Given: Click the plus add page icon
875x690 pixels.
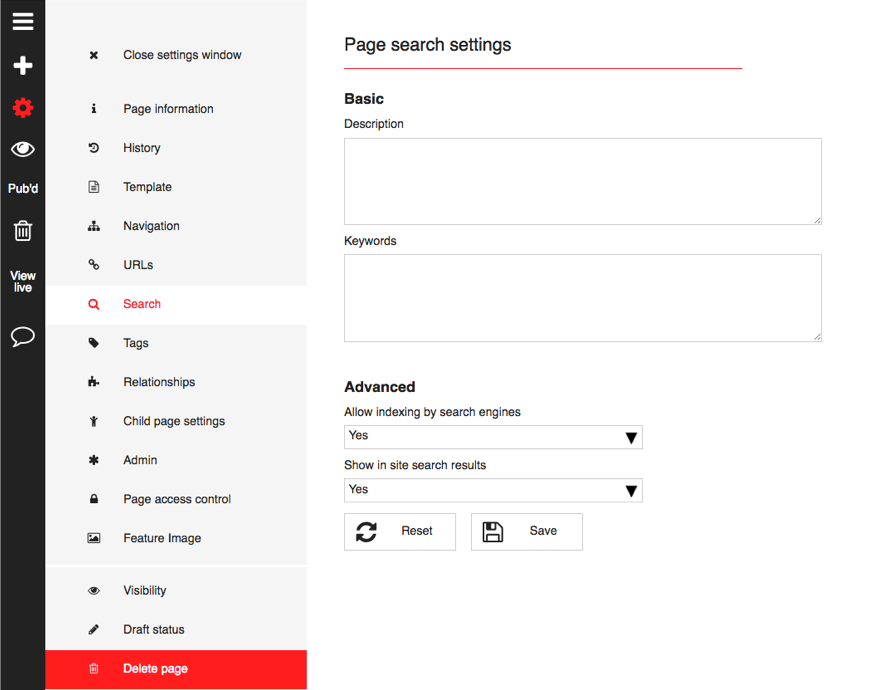Looking at the screenshot, I should pos(23,65).
